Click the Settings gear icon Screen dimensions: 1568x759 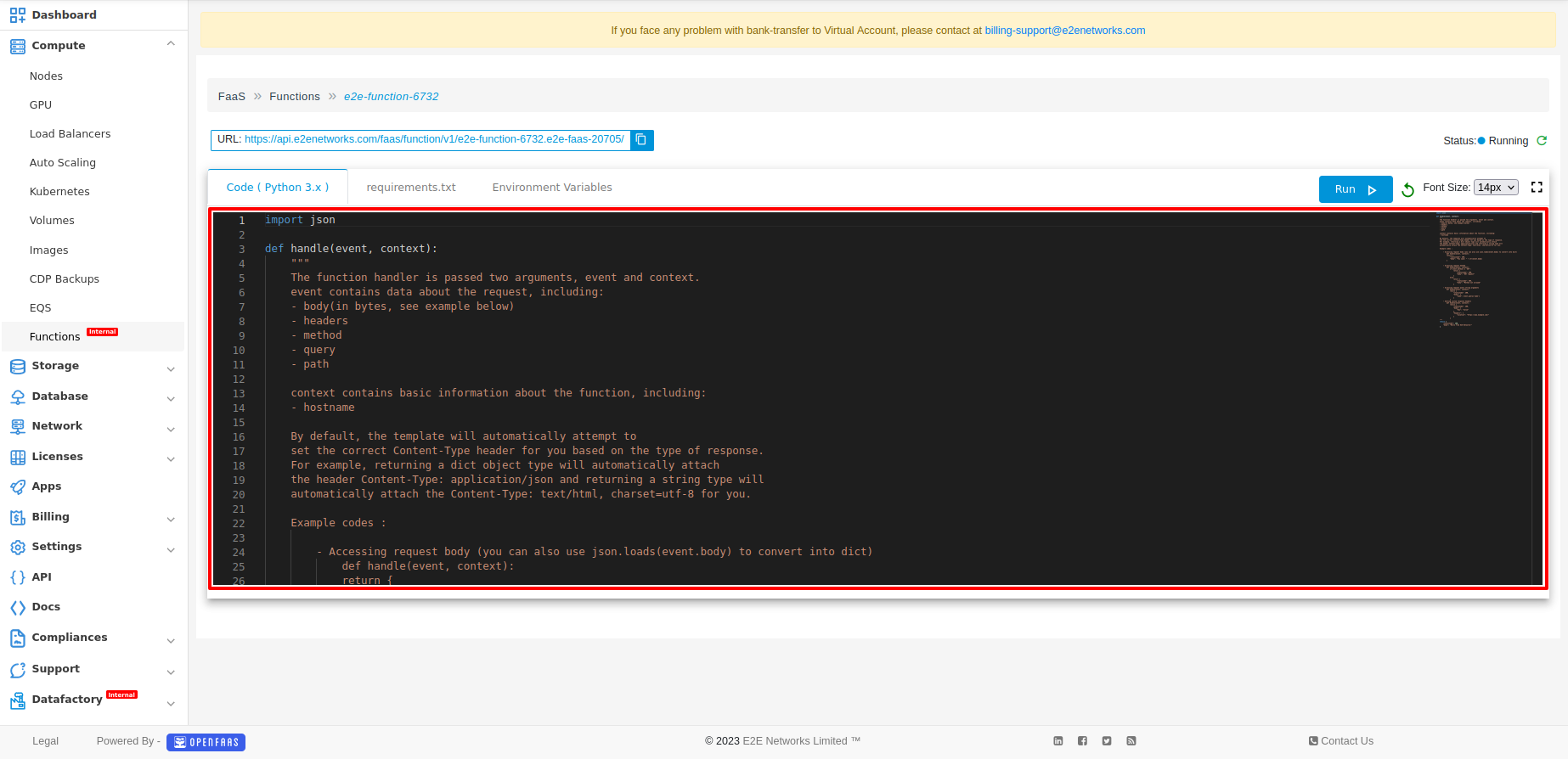18,547
